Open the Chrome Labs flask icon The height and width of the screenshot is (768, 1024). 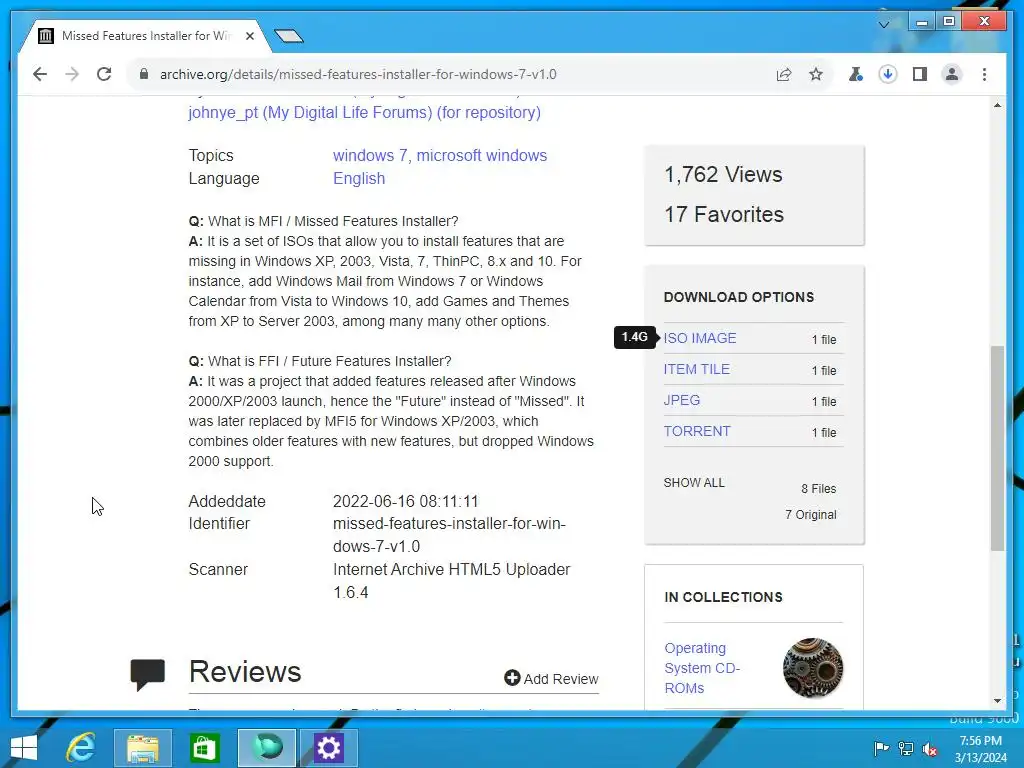pos(855,74)
